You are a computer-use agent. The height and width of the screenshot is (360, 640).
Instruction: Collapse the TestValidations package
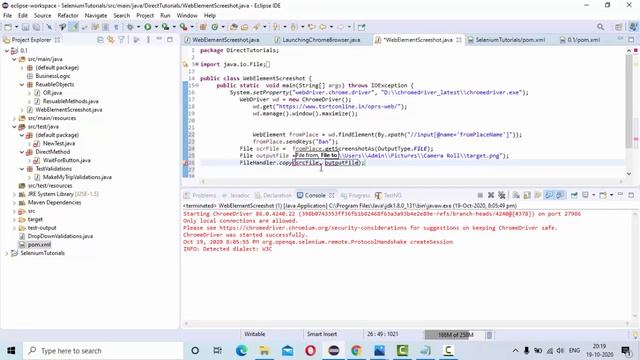(x=22, y=169)
